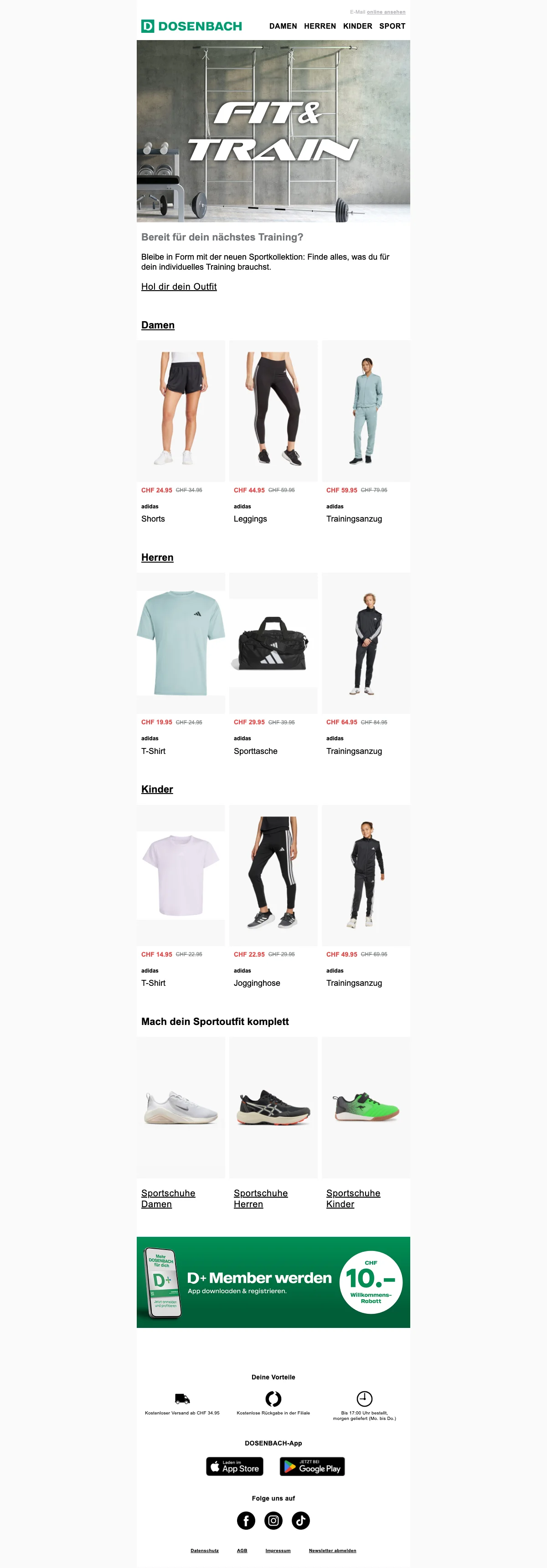View the email online via 'online ansehen'
Viewport: 547px width, 1568px height.
[386, 12]
